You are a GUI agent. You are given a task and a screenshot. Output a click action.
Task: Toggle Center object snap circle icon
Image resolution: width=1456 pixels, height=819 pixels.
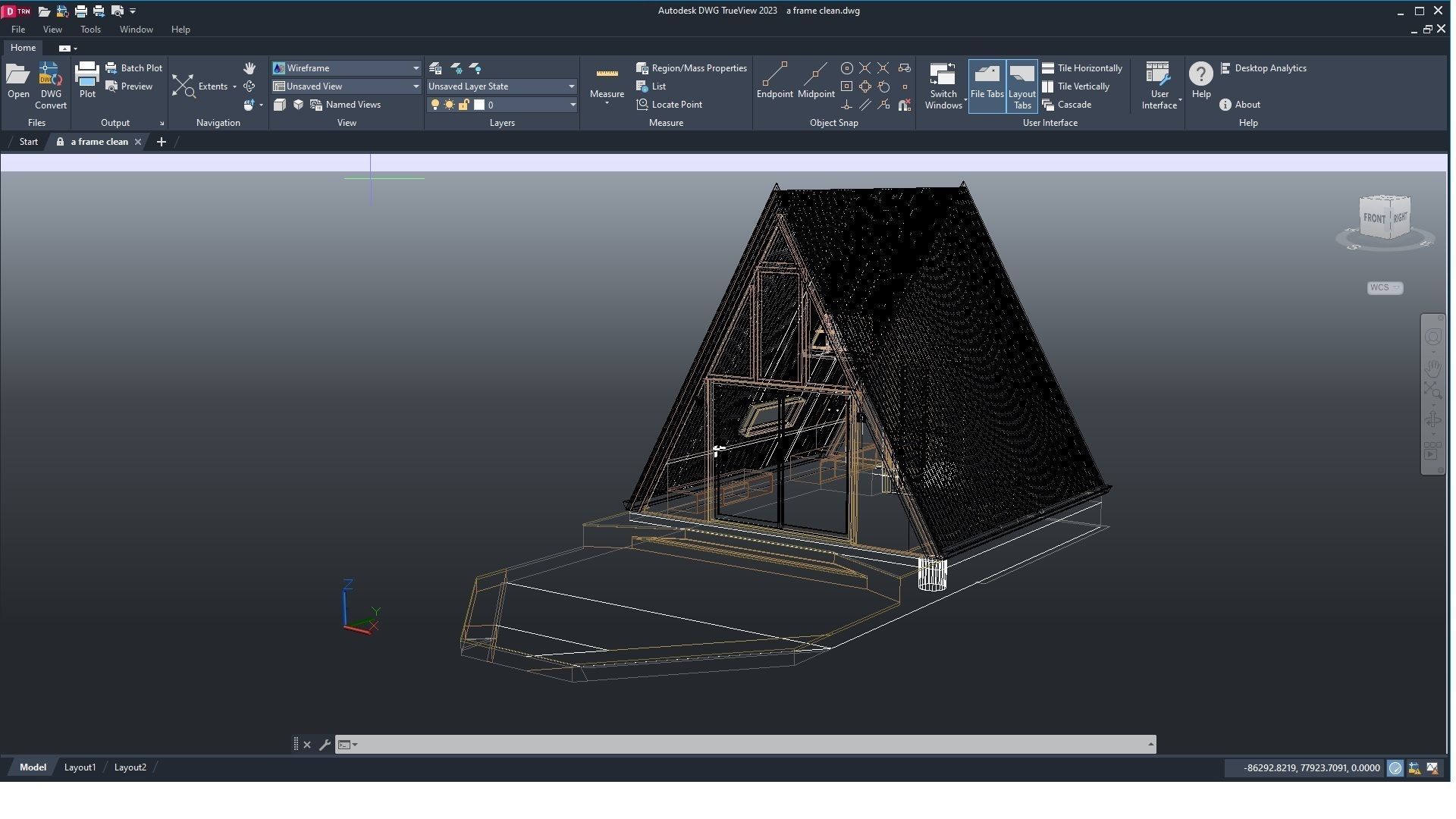coord(847,68)
